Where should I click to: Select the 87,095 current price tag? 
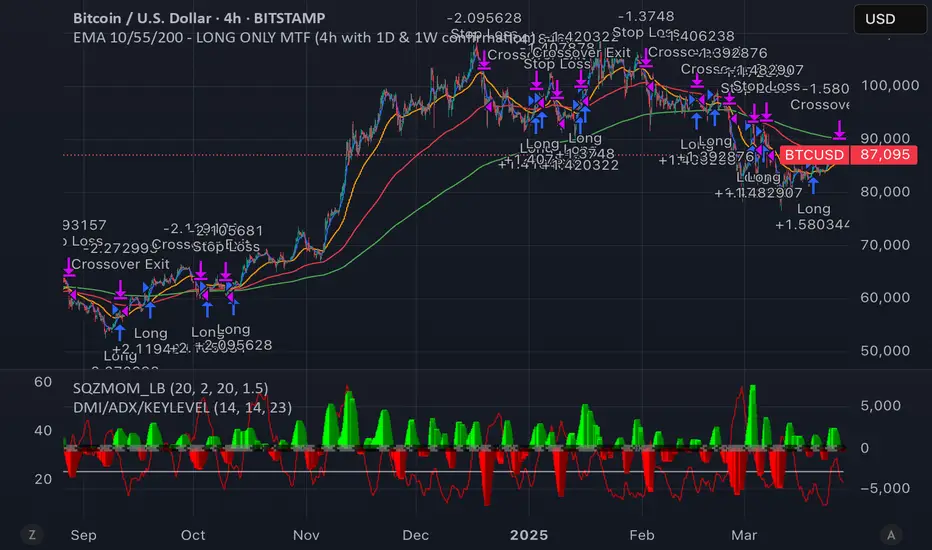tap(884, 155)
